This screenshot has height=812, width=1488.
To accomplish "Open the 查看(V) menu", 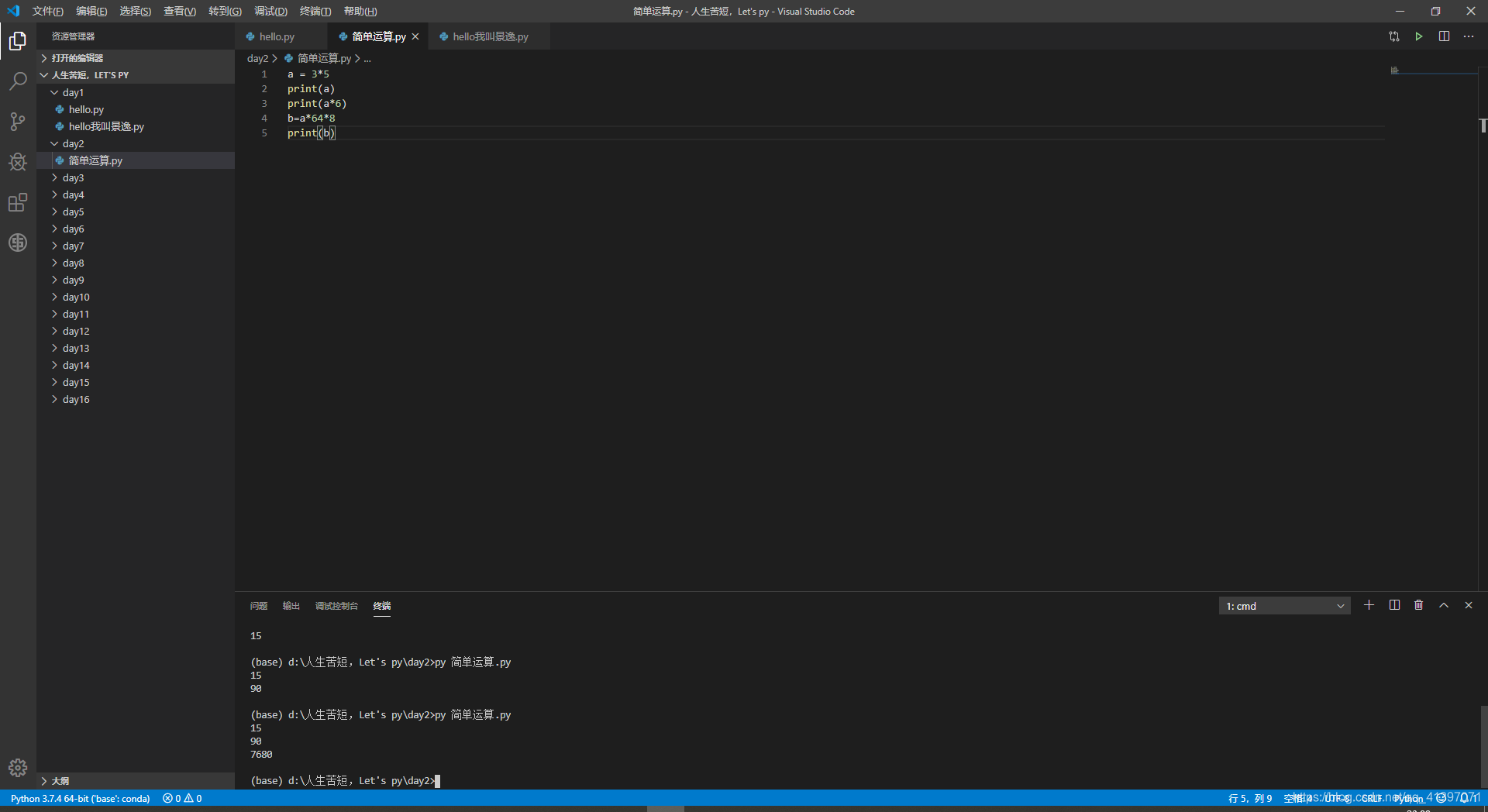I will (x=180, y=11).
